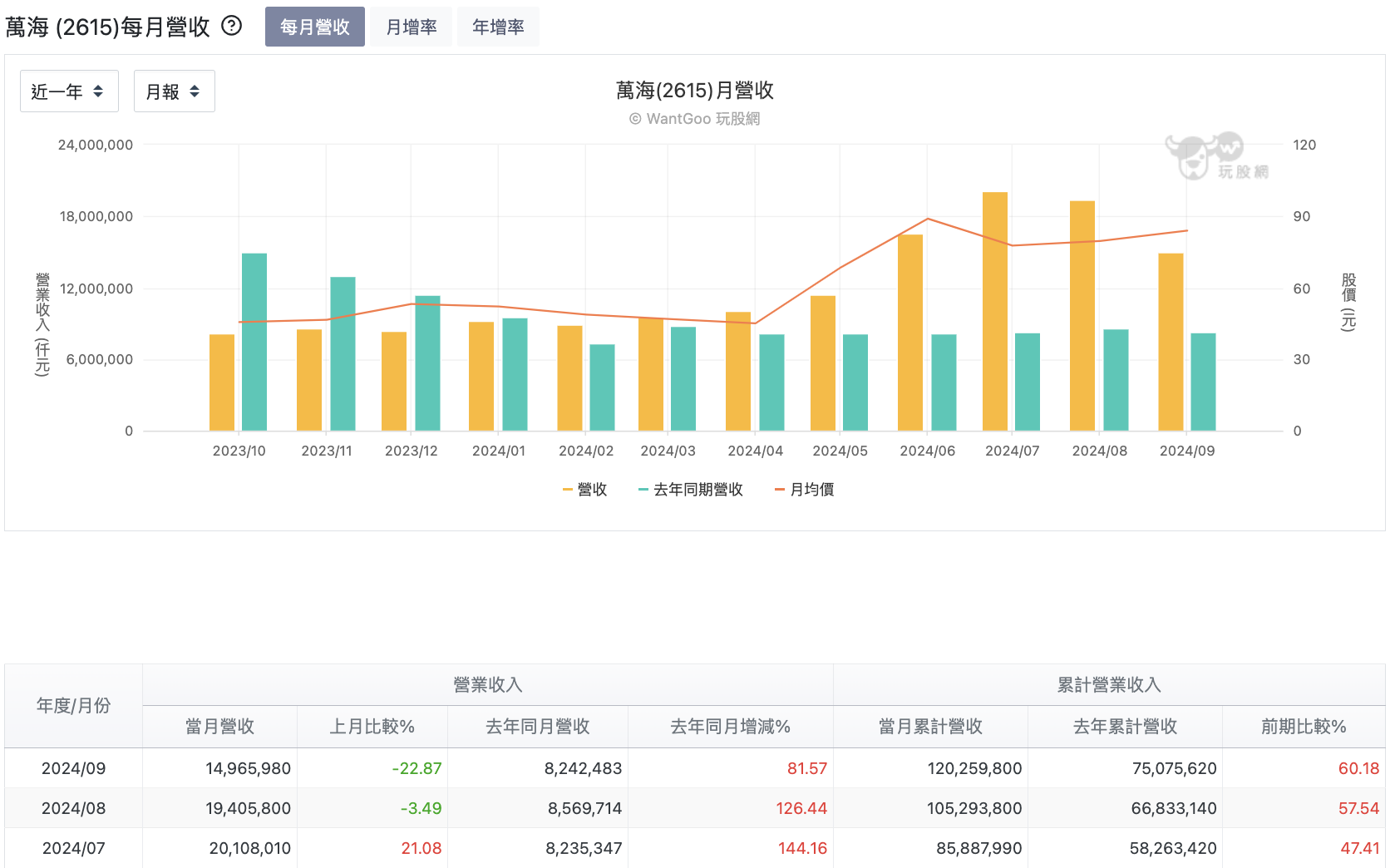Click the WantGoo 玩股網 credit text
Image resolution: width=1390 pixels, height=868 pixels.
point(695,119)
